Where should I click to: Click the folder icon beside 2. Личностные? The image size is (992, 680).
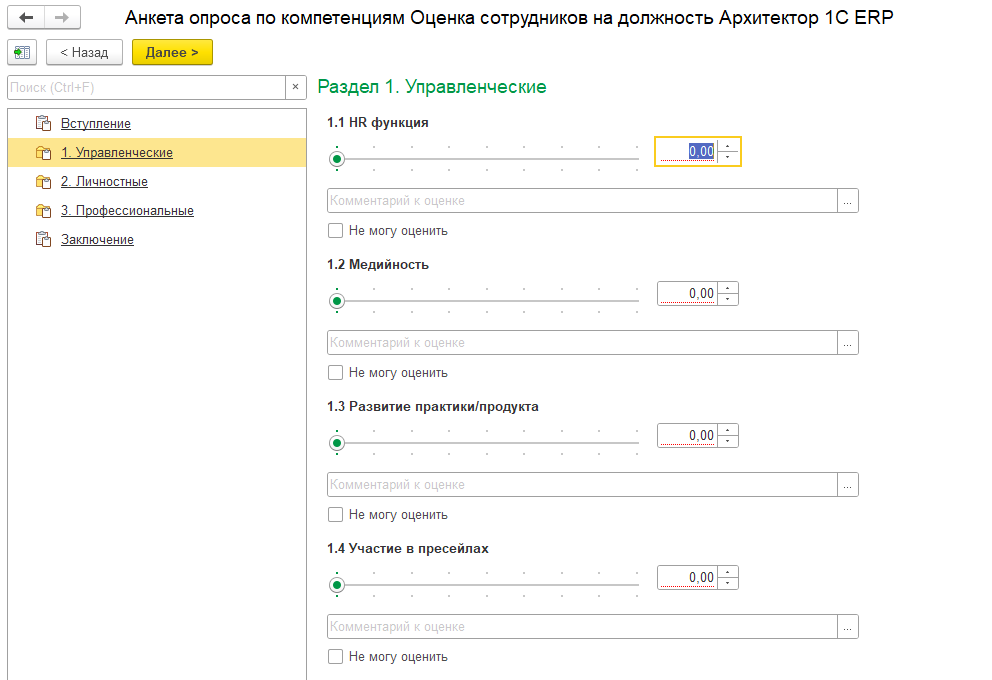[x=42, y=182]
